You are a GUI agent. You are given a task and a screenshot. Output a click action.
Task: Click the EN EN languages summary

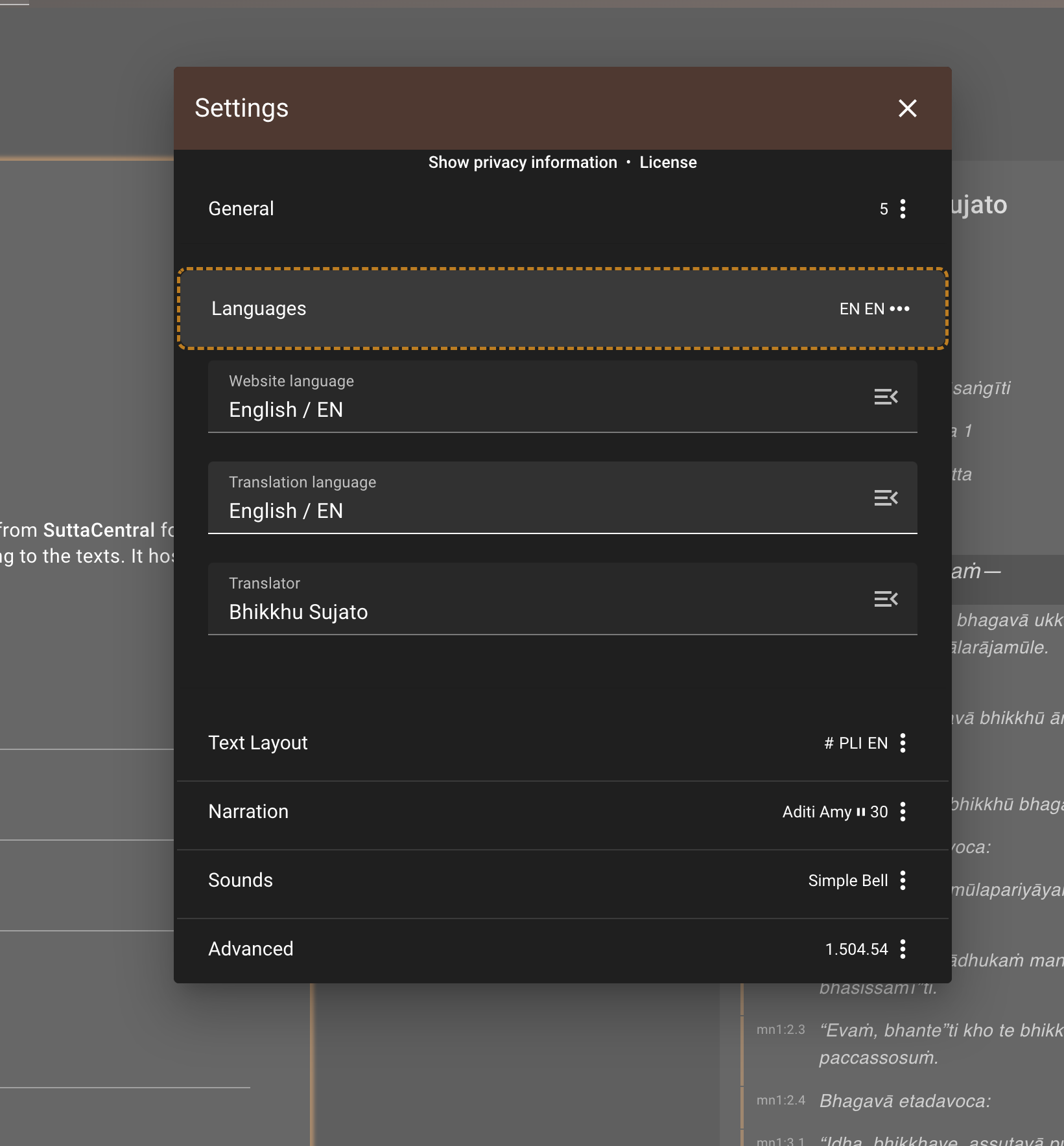pyautogui.click(x=862, y=309)
